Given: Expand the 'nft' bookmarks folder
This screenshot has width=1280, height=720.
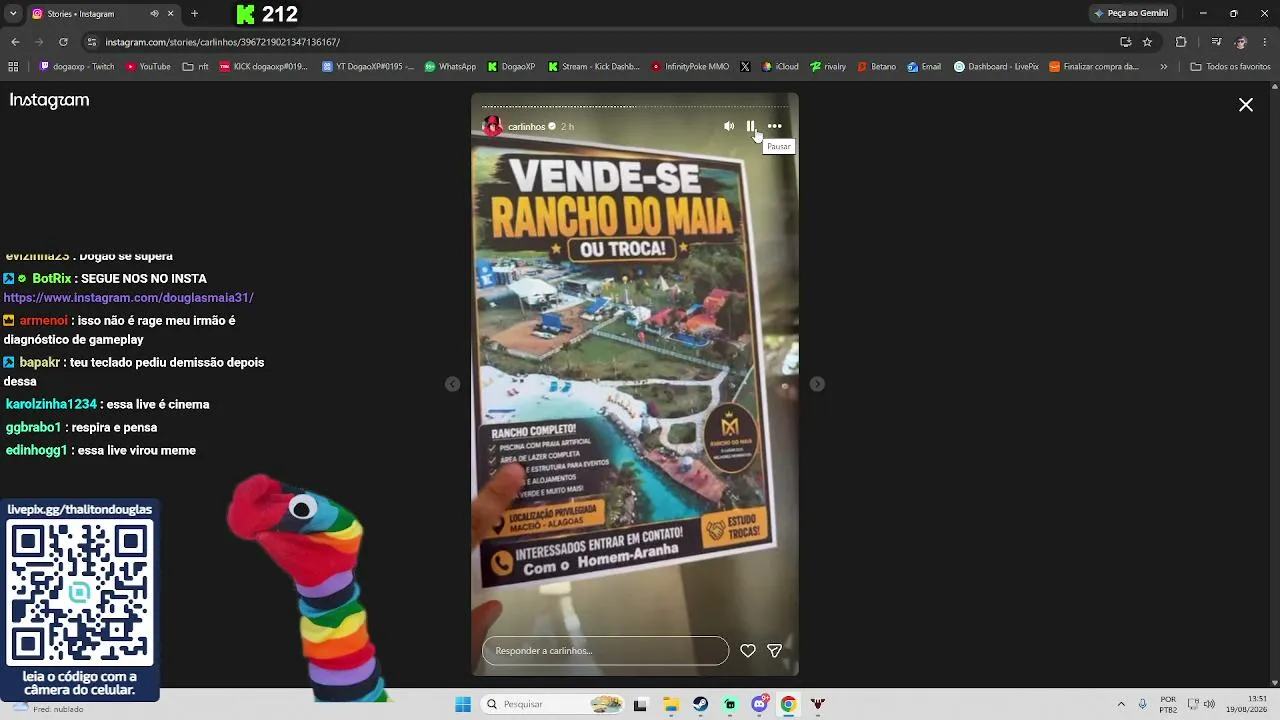Looking at the screenshot, I should (196, 67).
